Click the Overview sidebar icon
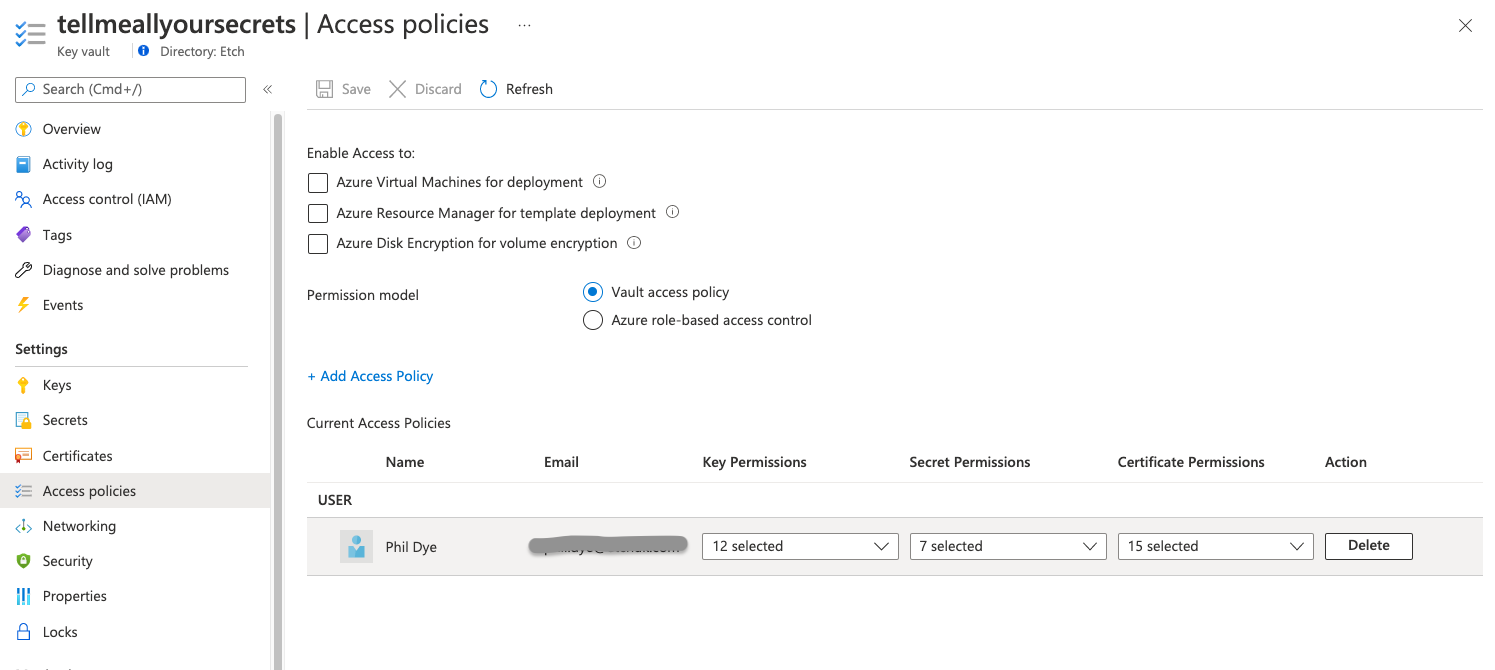This screenshot has height=670, width=1495. (24, 129)
